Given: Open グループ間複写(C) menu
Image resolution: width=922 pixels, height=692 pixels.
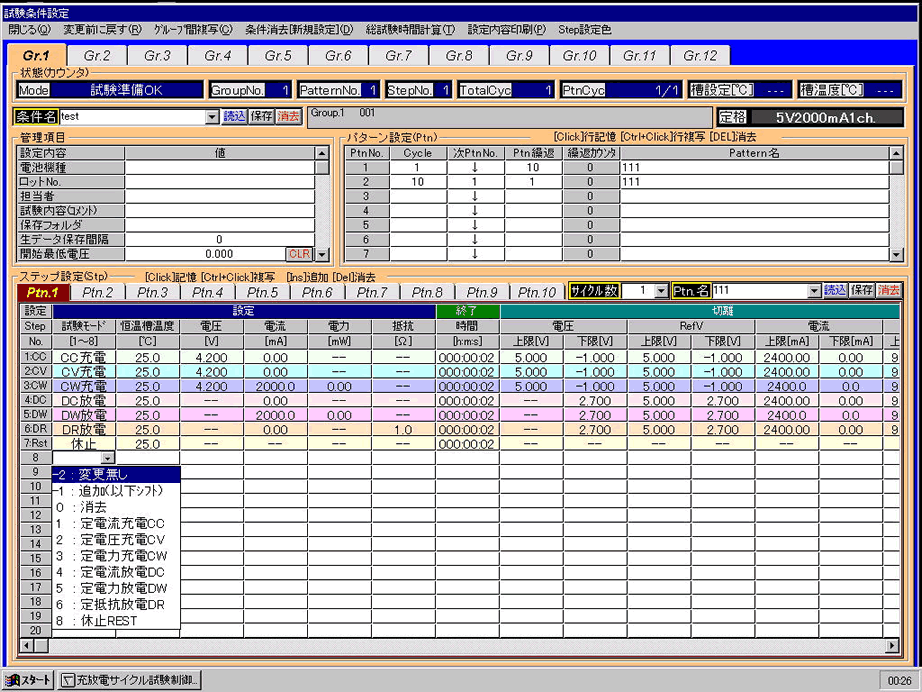Looking at the screenshot, I should point(193,29).
